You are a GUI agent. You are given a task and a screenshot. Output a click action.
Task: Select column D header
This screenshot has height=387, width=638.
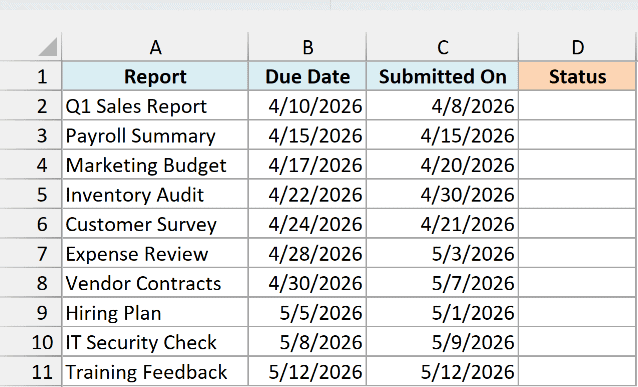577,47
